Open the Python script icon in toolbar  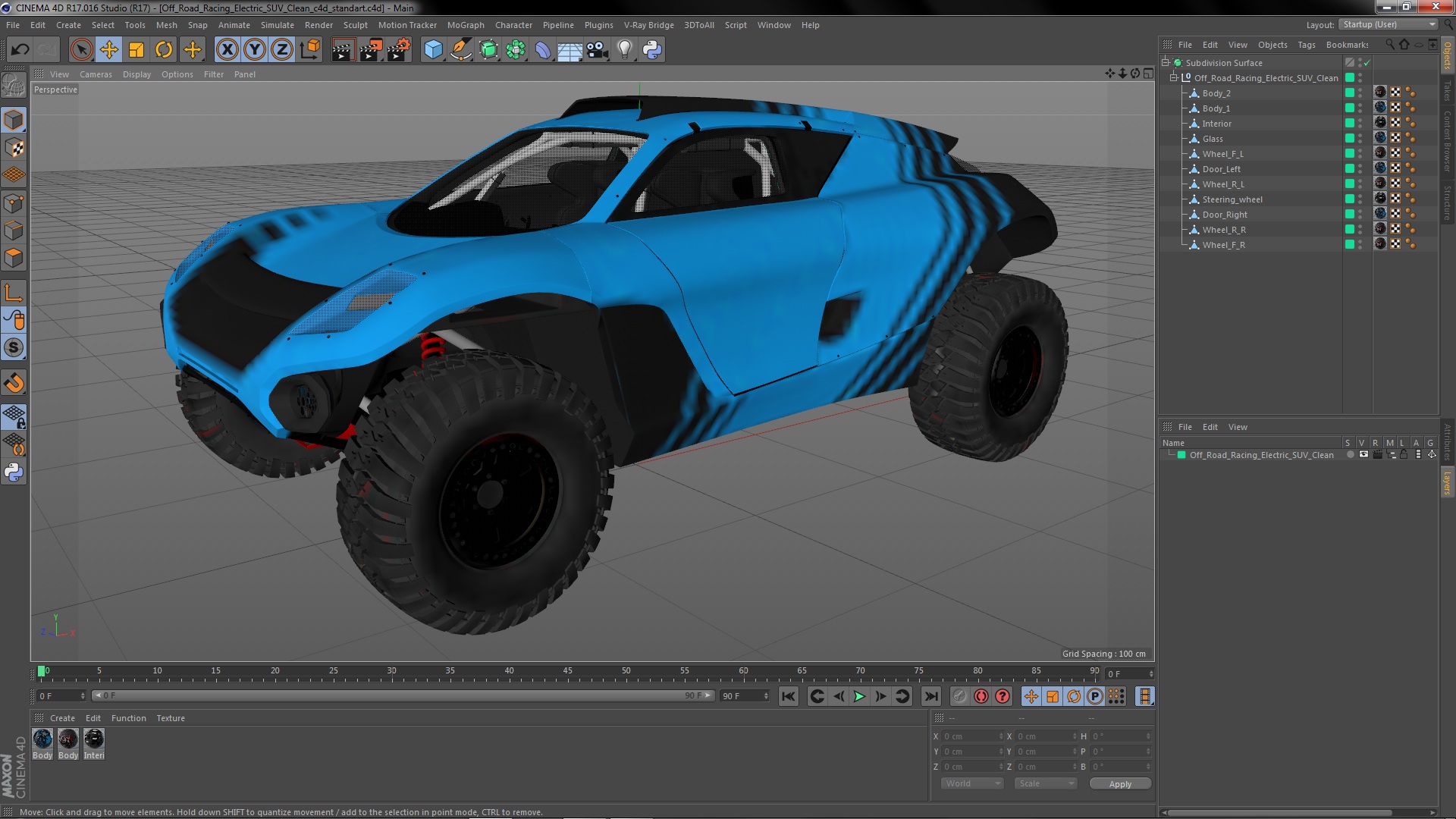coord(652,50)
